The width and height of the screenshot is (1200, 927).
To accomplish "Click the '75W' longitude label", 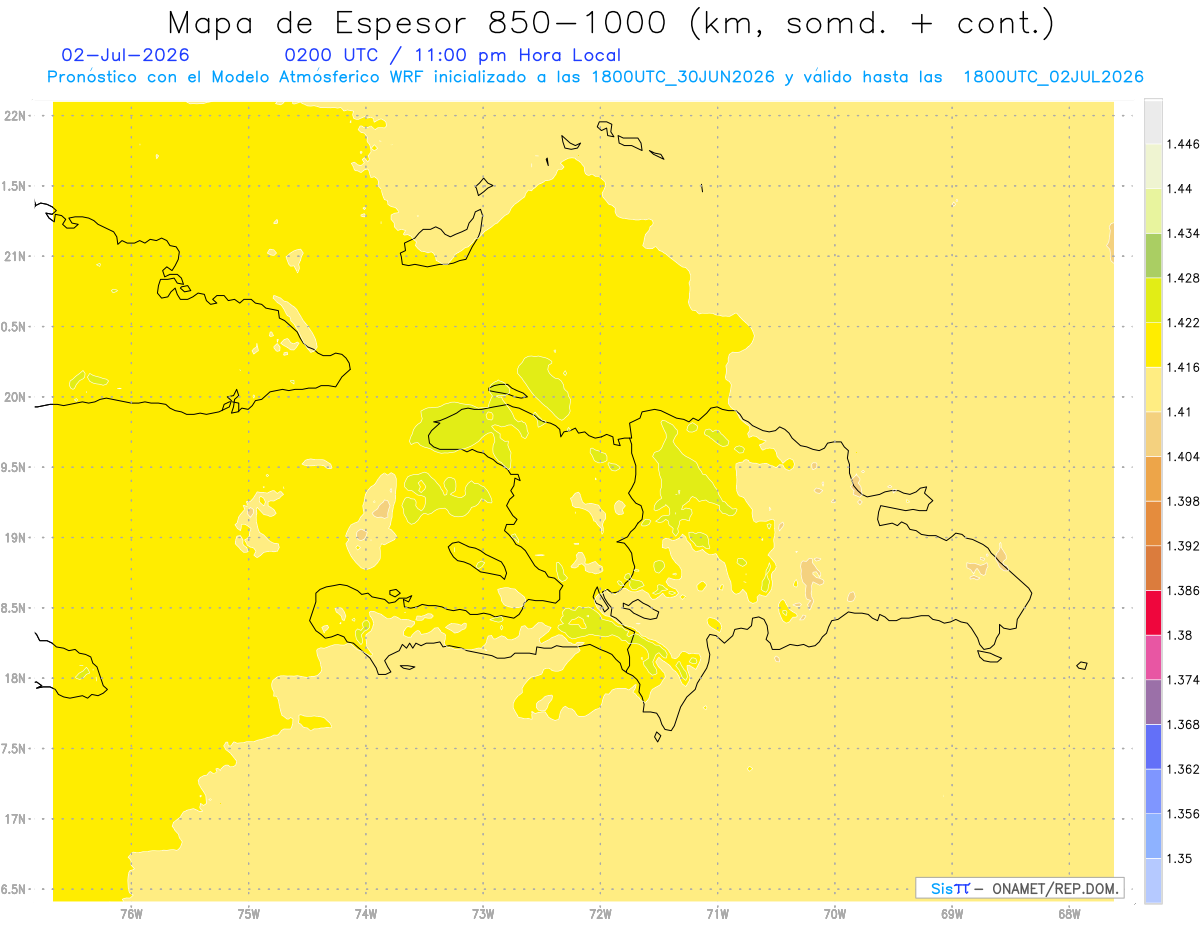I will (x=249, y=913).
